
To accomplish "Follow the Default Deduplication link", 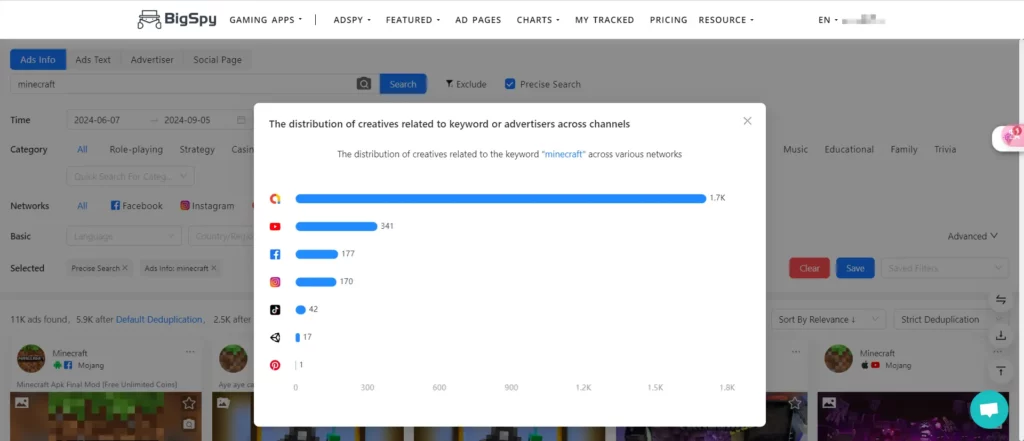I will tap(158, 320).
